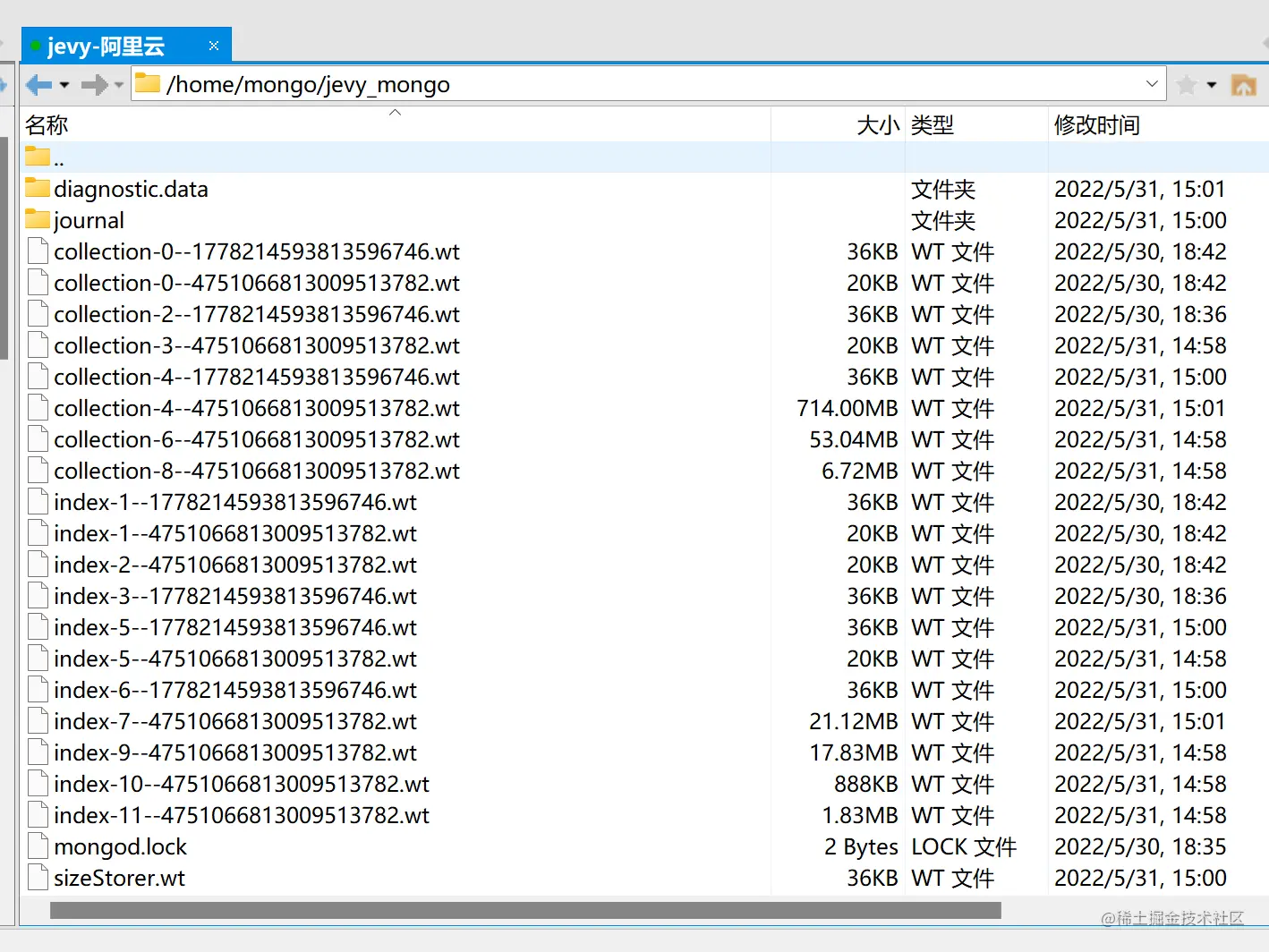Screen dimensions: 1269x952
Task: Click file icon of index-1--1778214593813596746.wt
Action: pyautogui.click(x=38, y=502)
